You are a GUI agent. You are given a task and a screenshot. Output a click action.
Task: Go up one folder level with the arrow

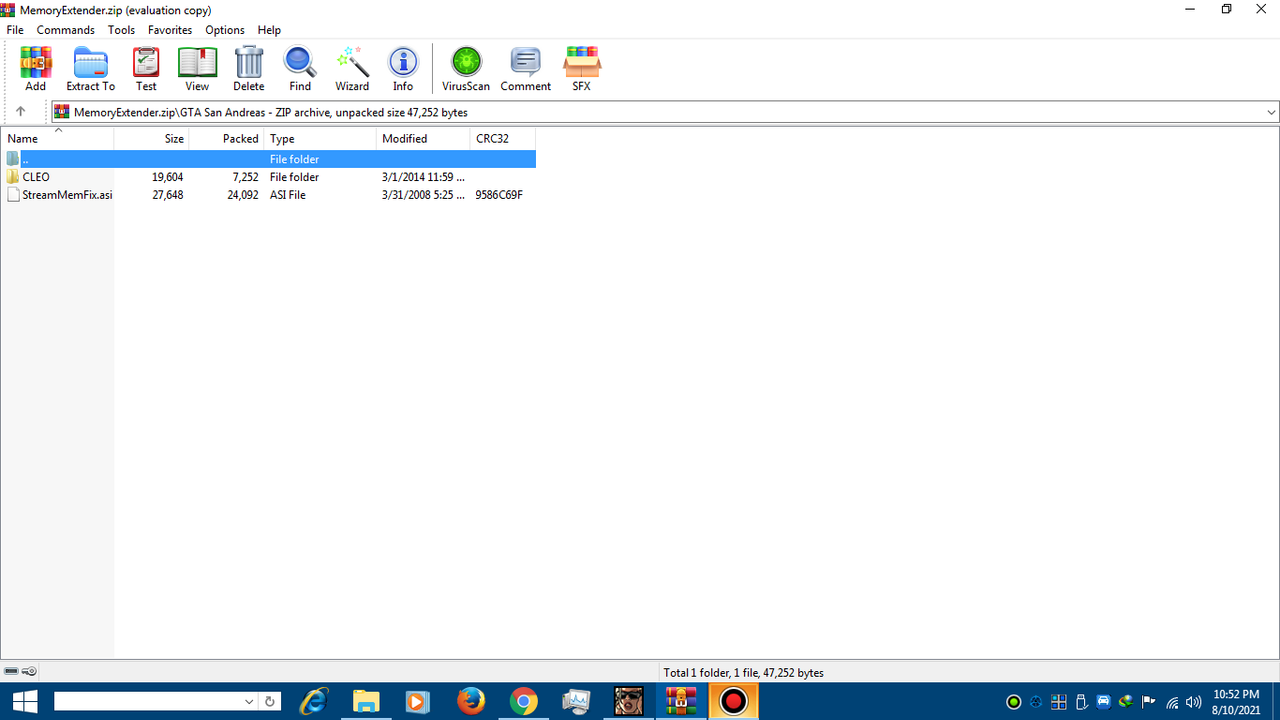click(x=20, y=112)
